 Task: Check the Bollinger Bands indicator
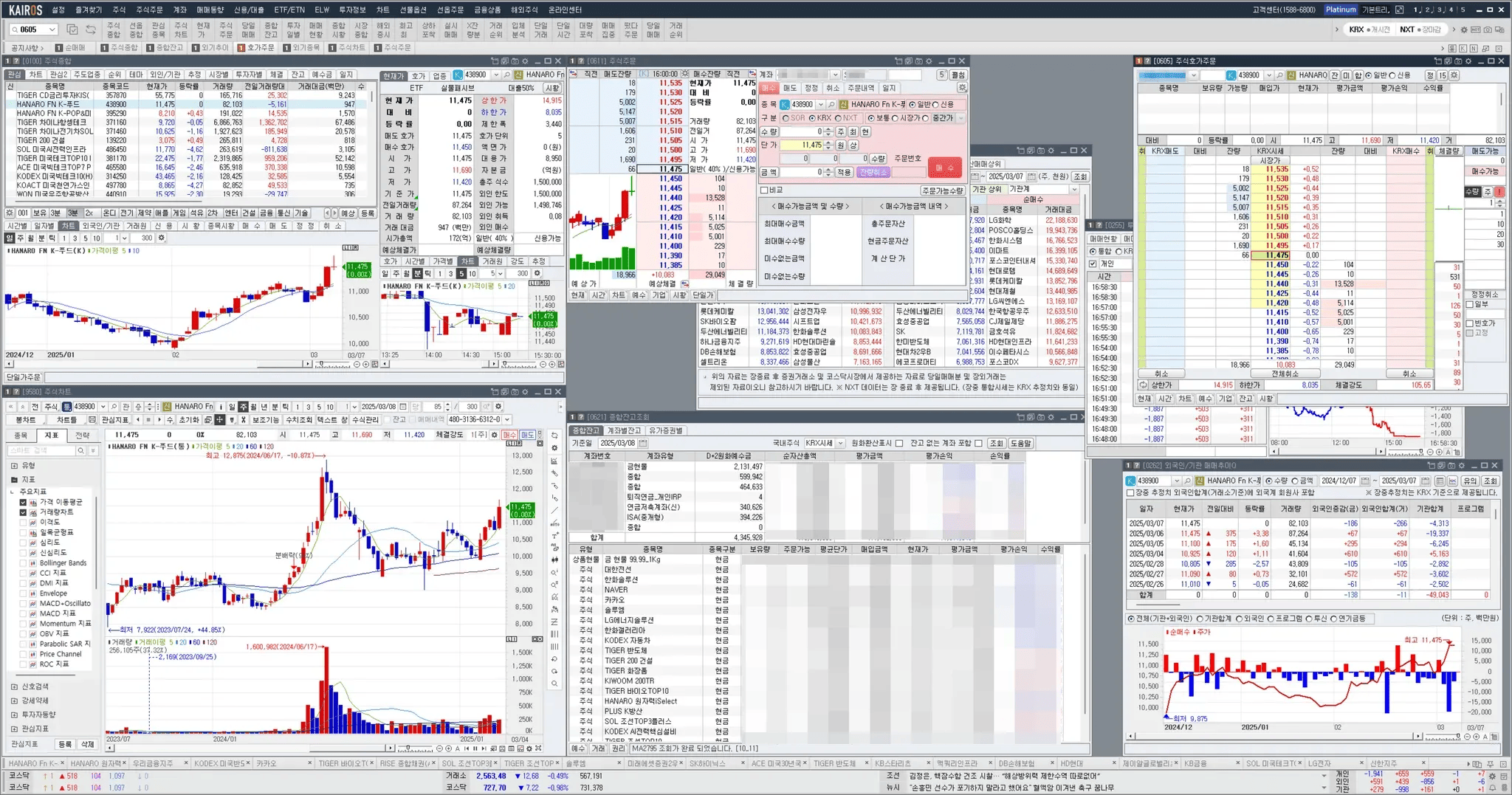[23, 563]
